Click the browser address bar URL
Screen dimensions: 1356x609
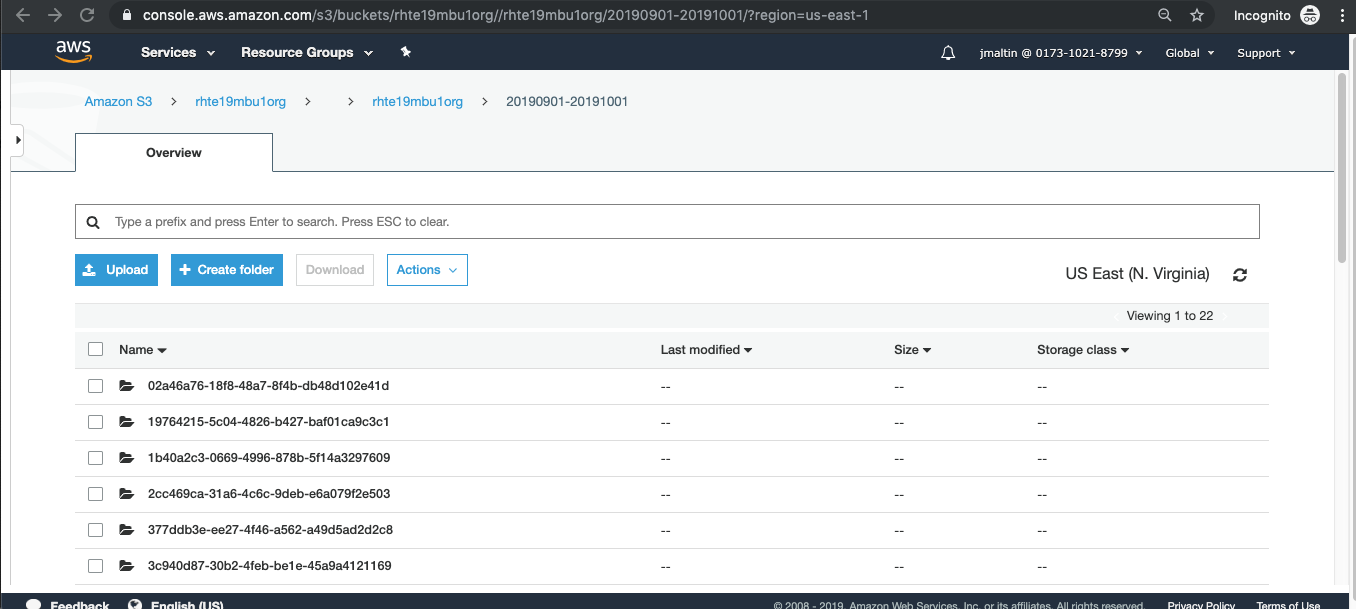tap(505, 16)
